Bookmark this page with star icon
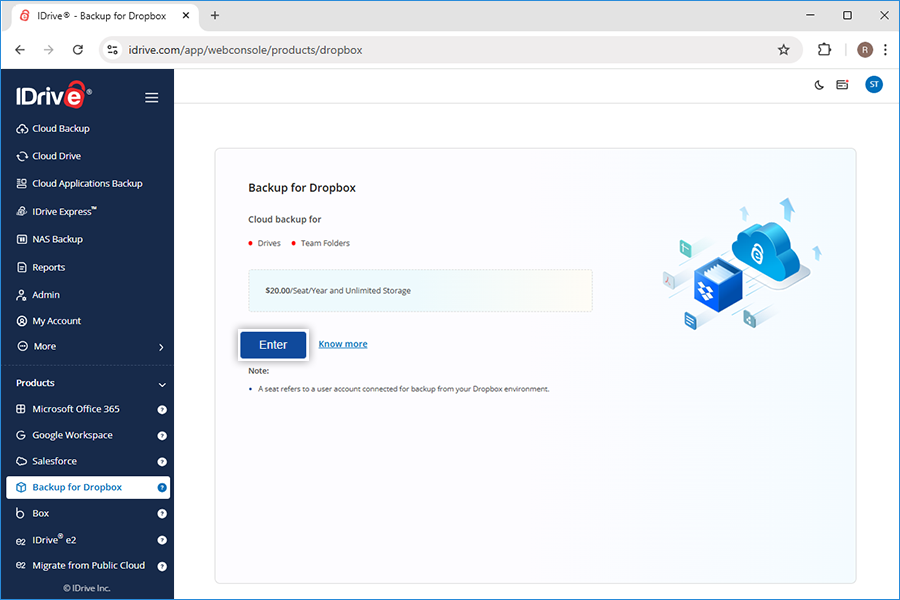The image size is (900, 600). [783, 50]
